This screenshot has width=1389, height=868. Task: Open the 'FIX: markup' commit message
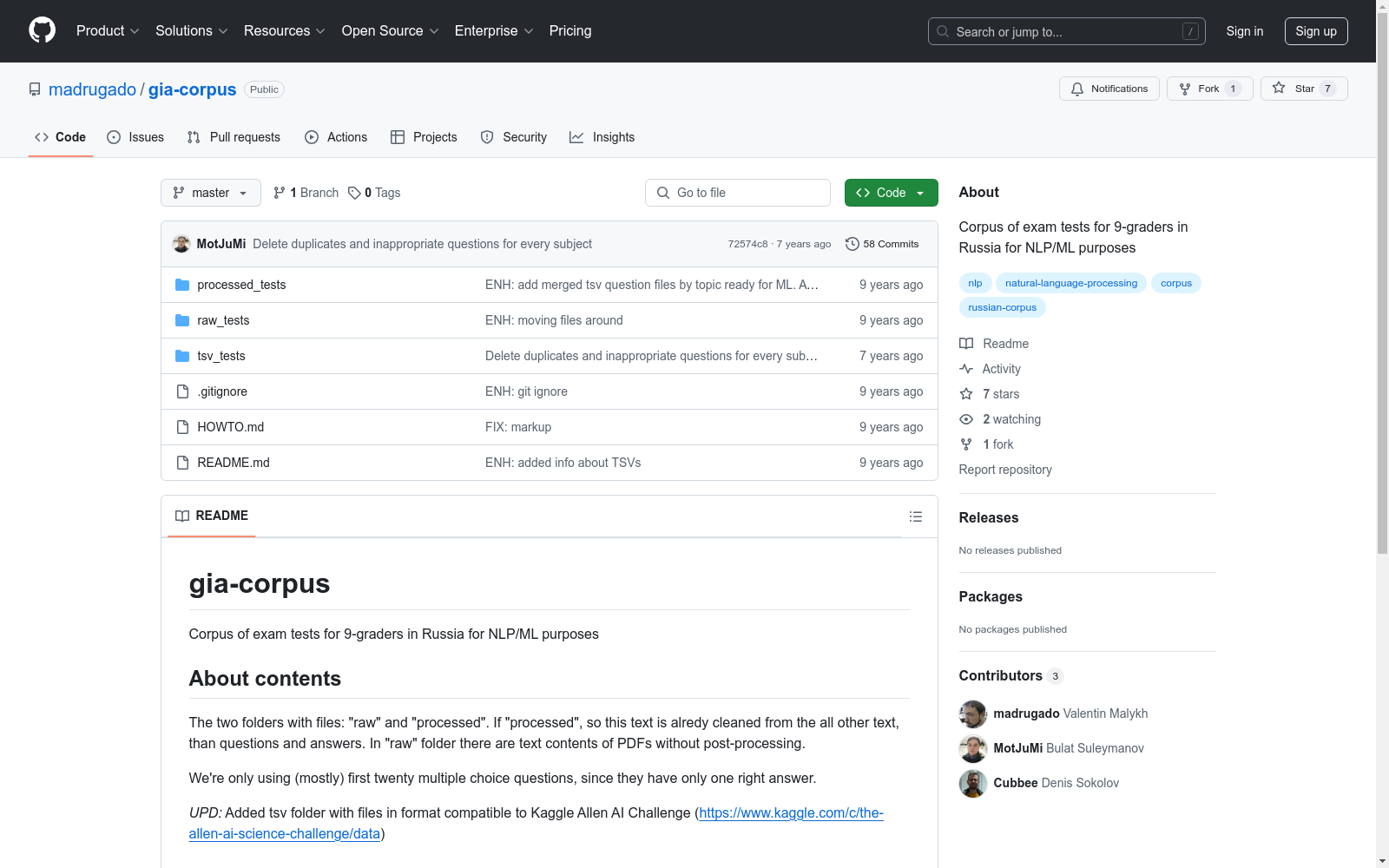[518, 427]
